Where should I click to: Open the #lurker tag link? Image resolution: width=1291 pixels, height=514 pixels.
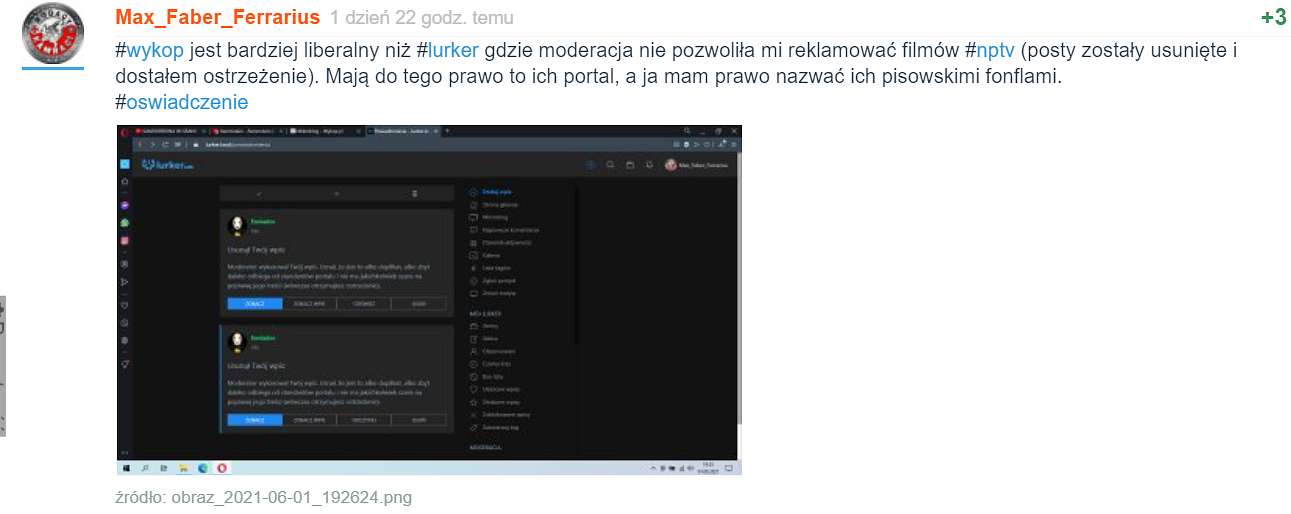click(x=447, y=51)
